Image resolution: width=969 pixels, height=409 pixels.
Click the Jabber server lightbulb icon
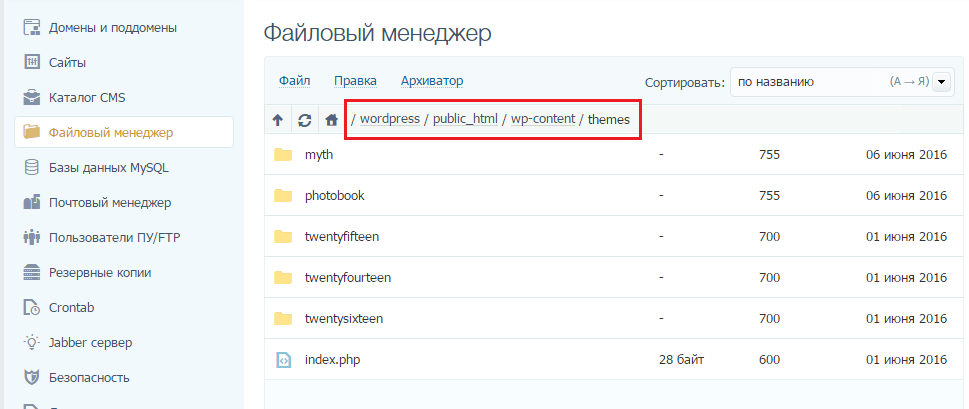[x=32, y=342]
